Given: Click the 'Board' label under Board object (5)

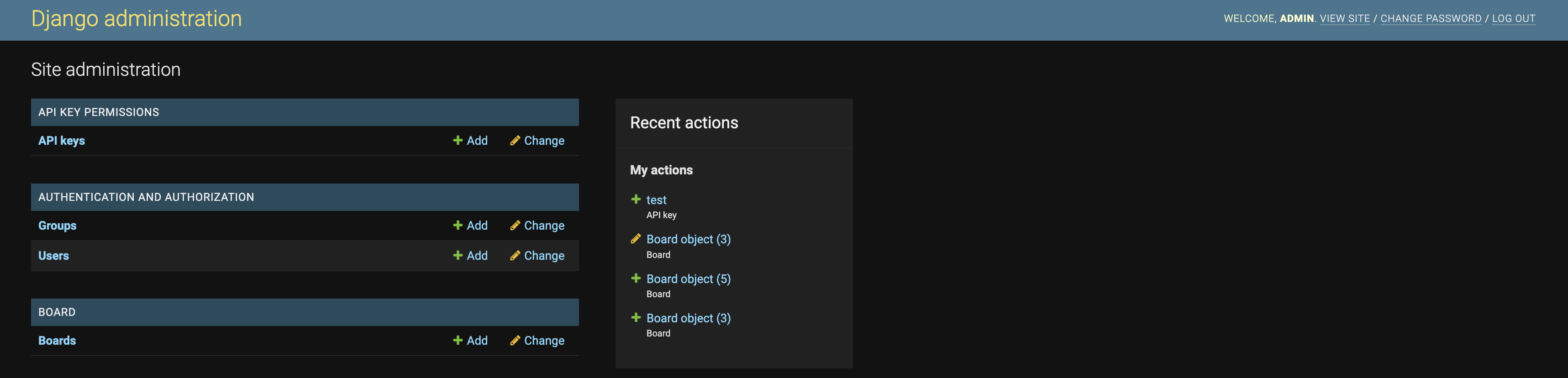Looking at the screenshot, I should point(658,294).
